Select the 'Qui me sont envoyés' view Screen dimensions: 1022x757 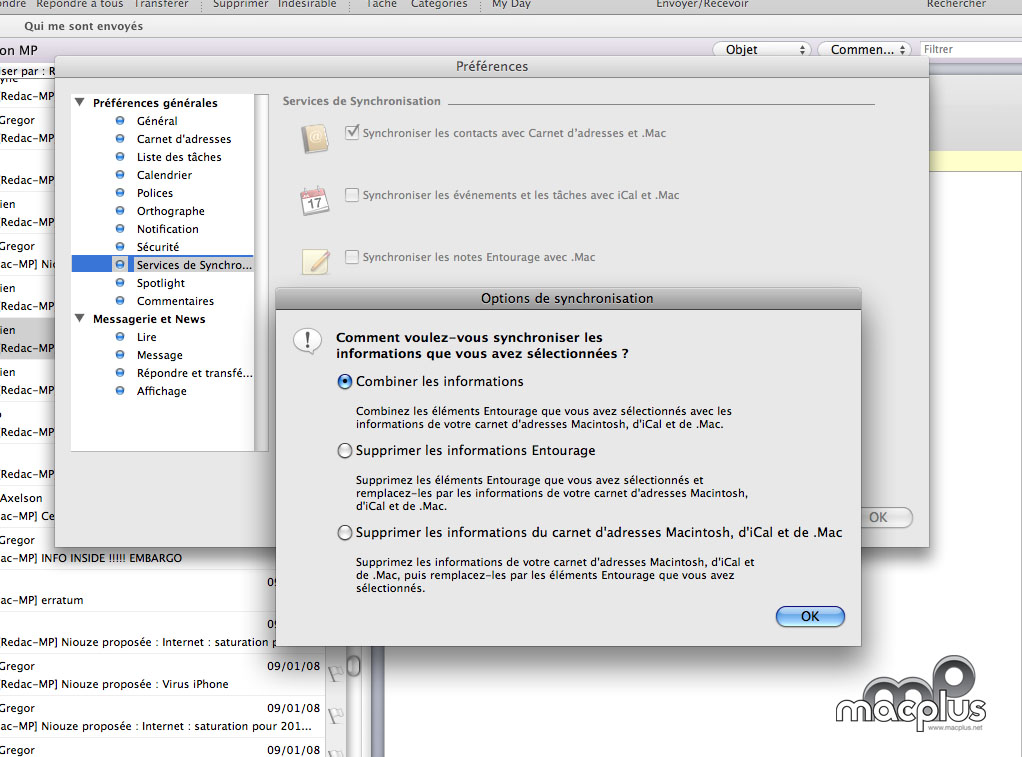click(x=83, y=26)
